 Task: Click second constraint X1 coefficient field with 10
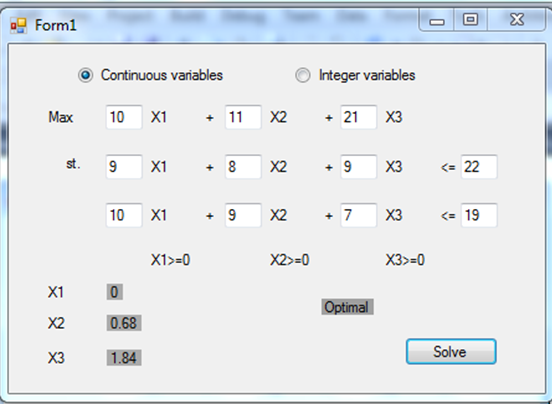124,215
